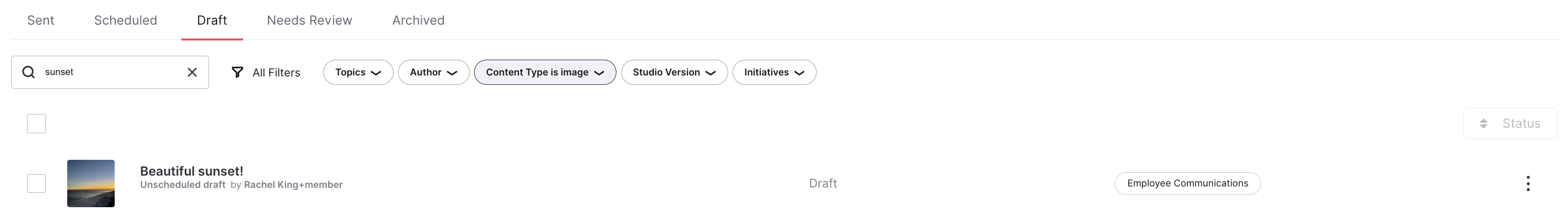Open the Beautiful sunset! draft title
This screenshot has width=1568, height=220.
click(x=192, y=171)
